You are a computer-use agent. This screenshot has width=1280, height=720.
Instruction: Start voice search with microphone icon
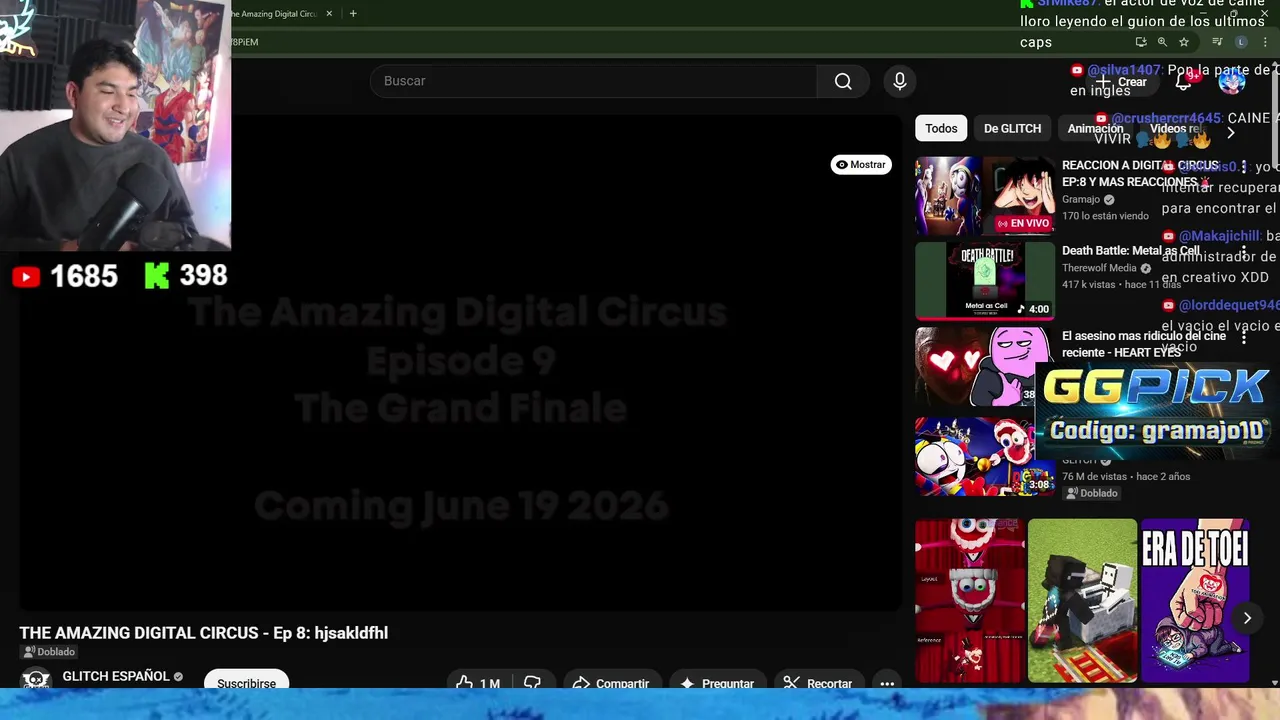[900, 81]
